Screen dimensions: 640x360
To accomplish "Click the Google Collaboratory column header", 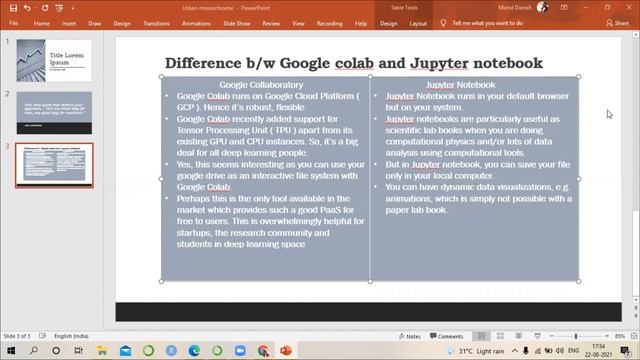I will pyautogui.click(x=261, y=84).
